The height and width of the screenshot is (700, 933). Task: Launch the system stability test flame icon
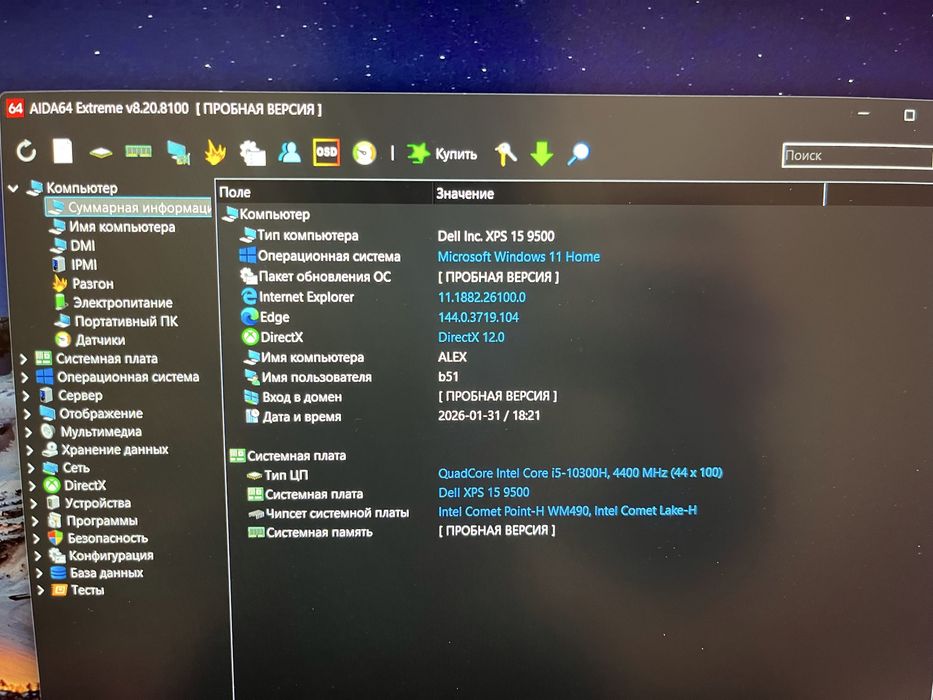click(x=215, y=152)
